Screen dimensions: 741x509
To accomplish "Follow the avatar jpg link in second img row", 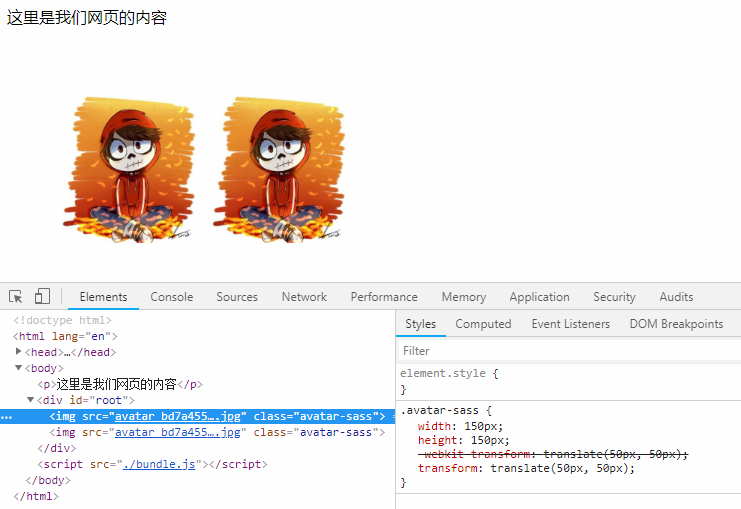I will (178, 432).
